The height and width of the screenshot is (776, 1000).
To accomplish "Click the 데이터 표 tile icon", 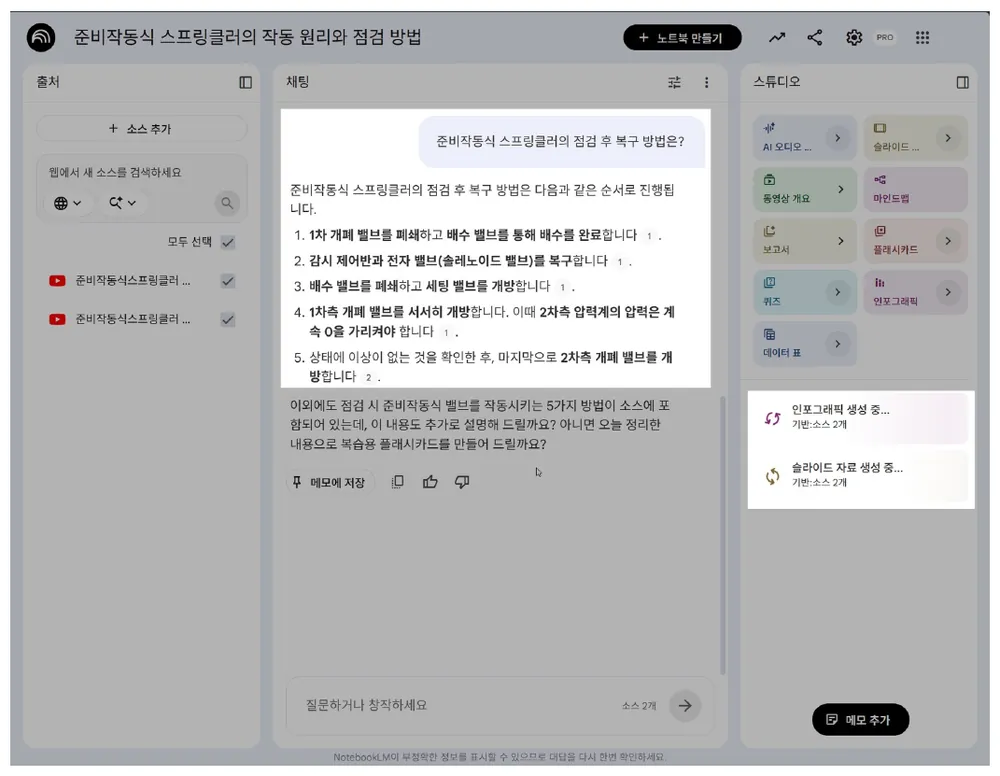I will 770,334.
